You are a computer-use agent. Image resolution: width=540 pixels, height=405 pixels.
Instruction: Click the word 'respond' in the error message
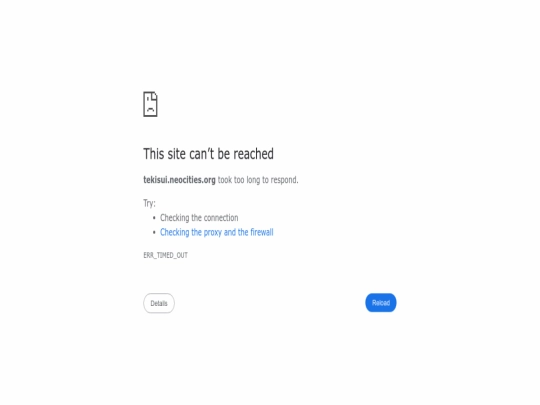[x=283, y=180]
